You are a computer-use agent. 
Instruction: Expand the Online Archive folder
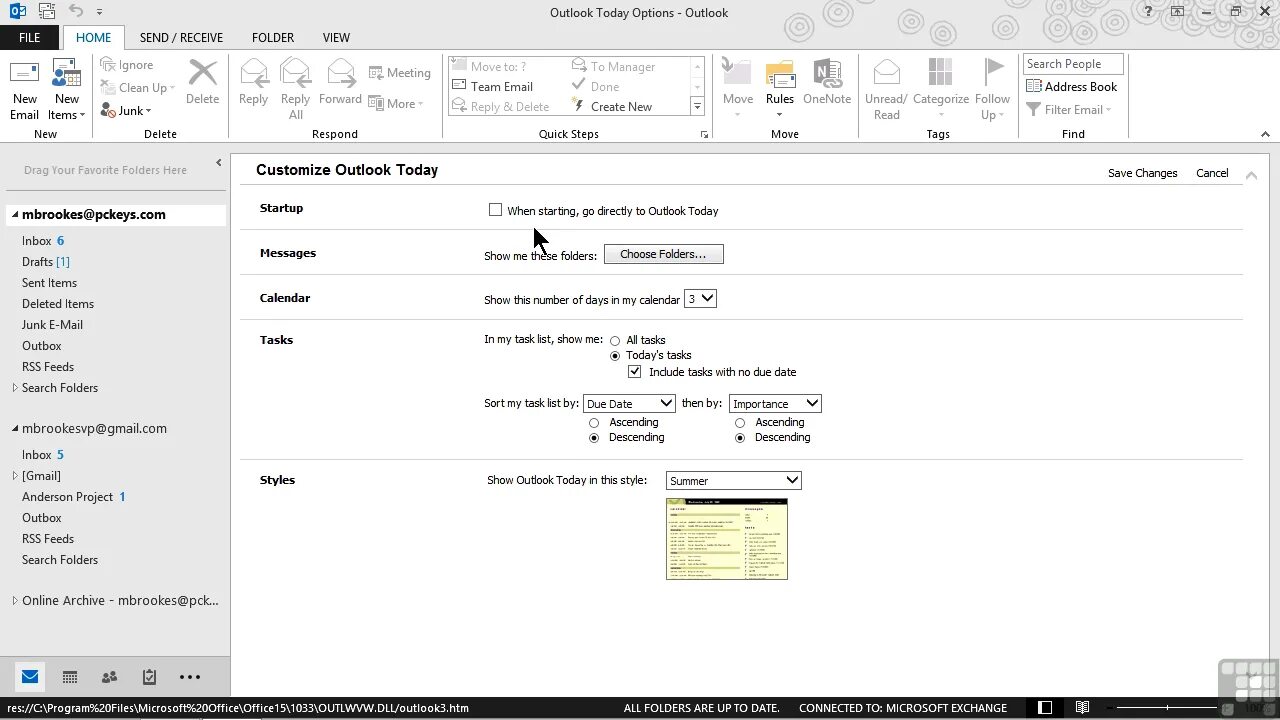point(15,601)
